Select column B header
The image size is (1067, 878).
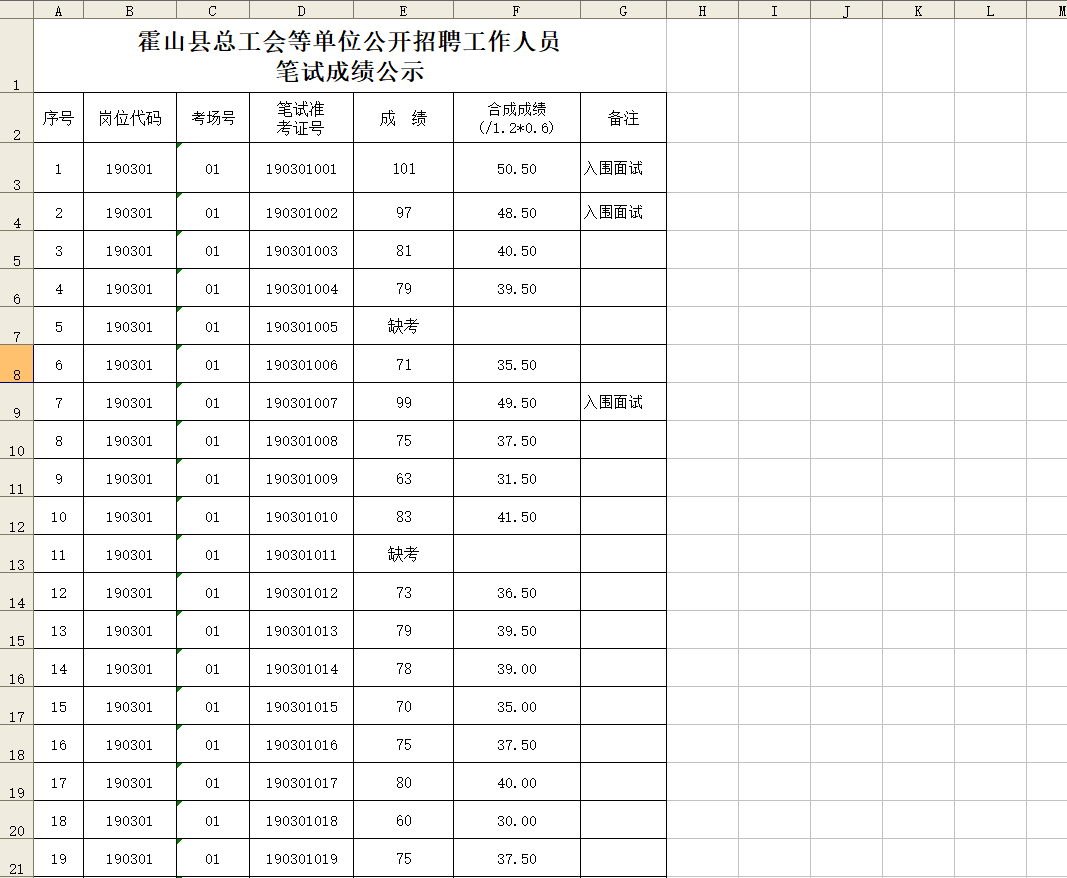point(130,10)
